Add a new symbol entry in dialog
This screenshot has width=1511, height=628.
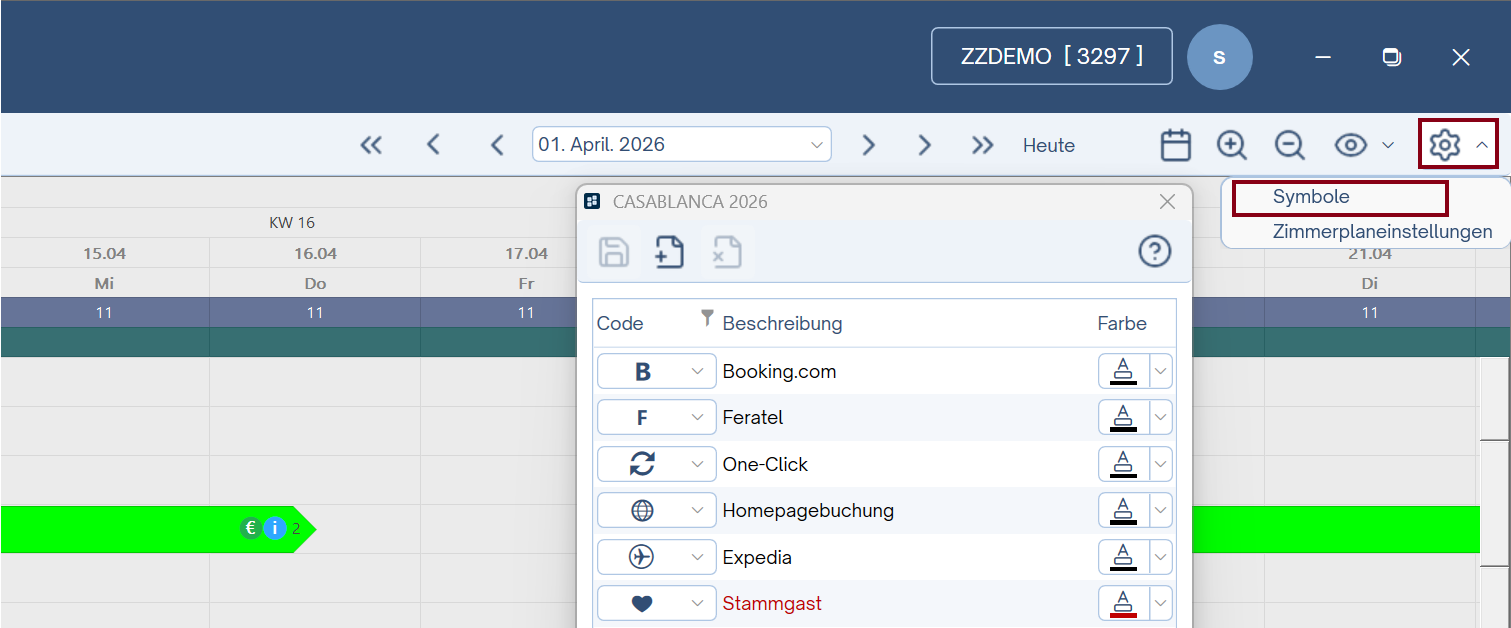669,252
